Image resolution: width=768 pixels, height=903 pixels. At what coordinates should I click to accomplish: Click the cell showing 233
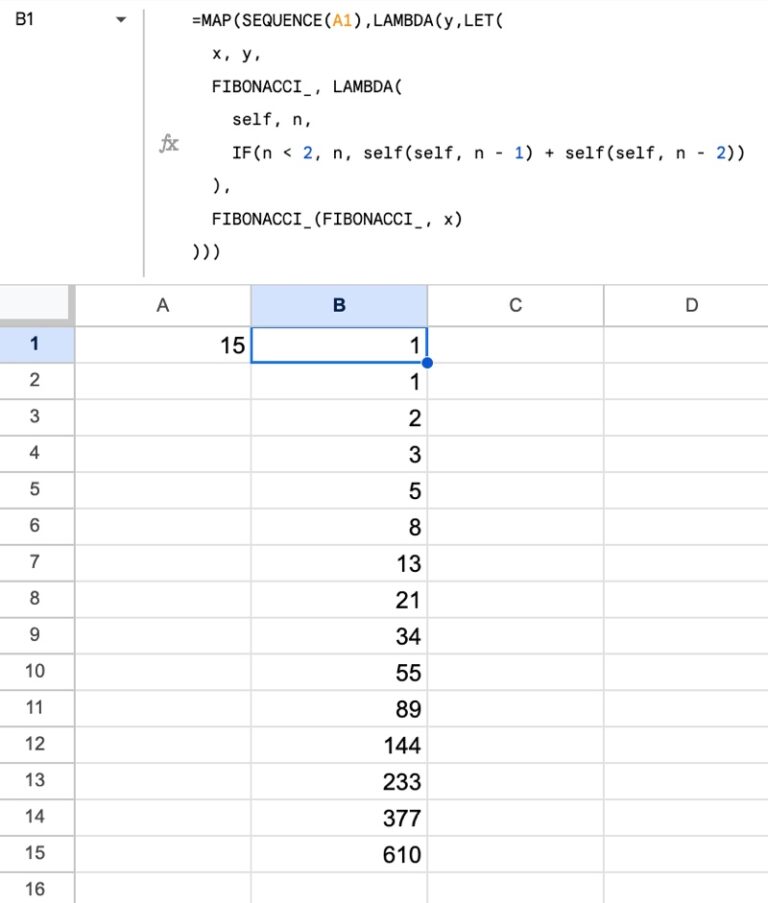coord(339,781)
